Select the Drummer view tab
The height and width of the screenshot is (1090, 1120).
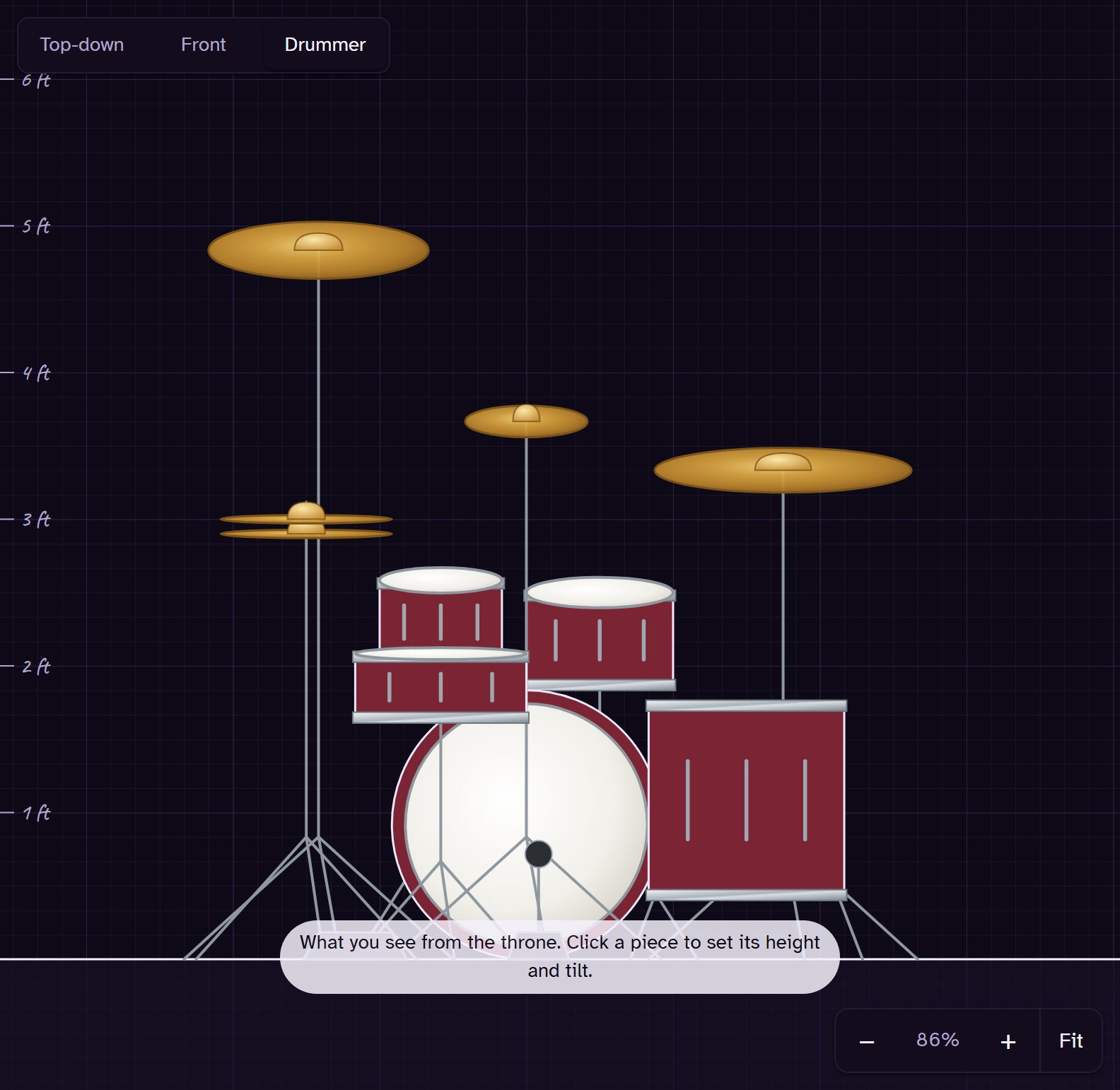[325, 45]
